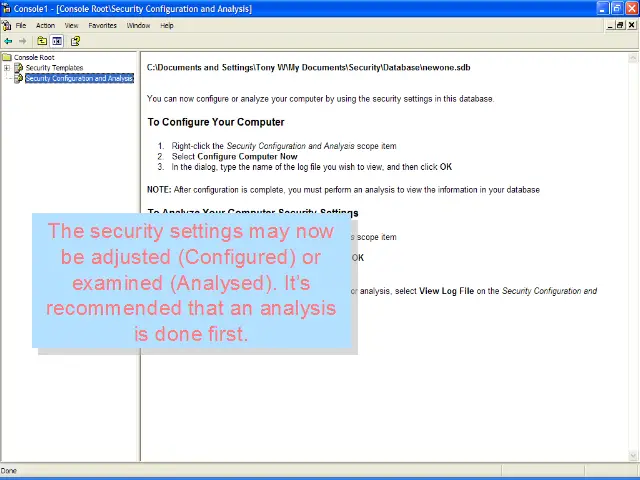Open the View menu
Image resolution: width=640 pixels, height=480 pixels.
[71, 25]
